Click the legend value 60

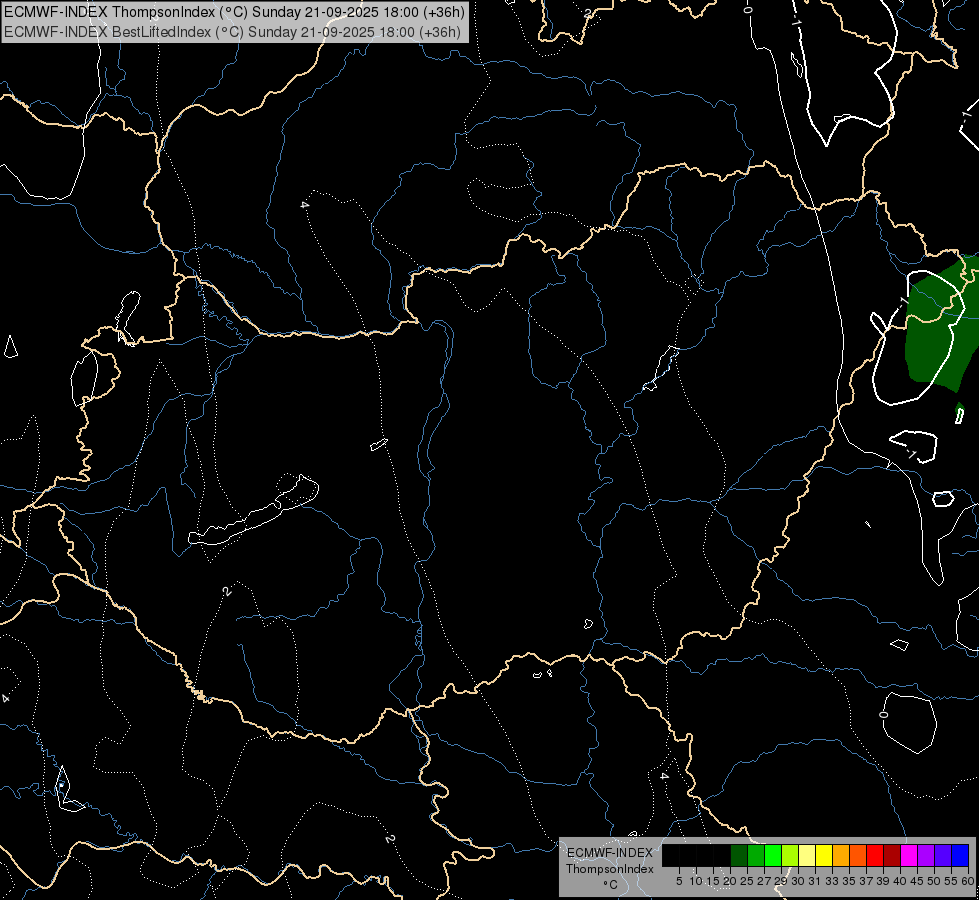(x=968, y=881)
